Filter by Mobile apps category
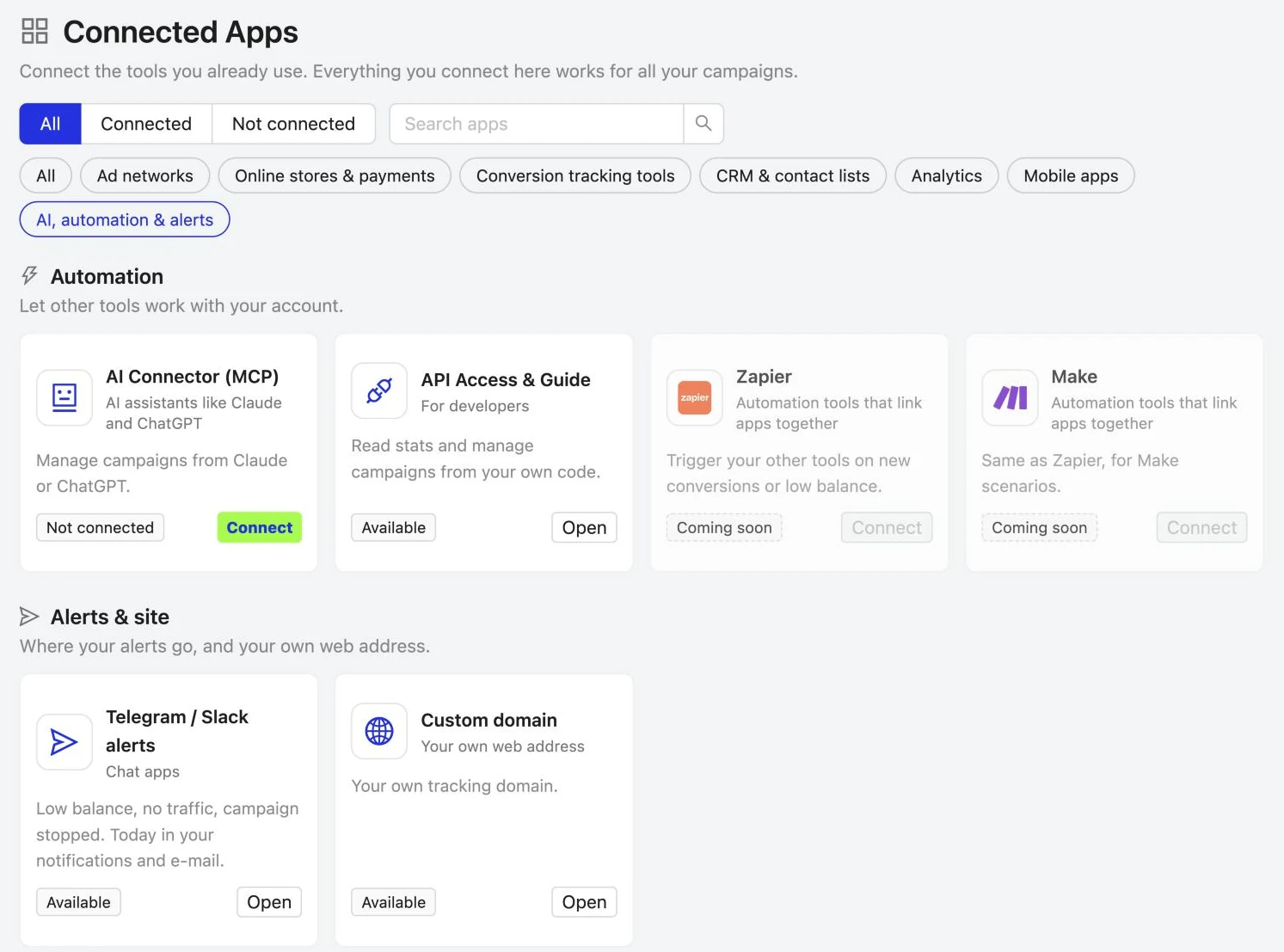 click(1071, 175)
